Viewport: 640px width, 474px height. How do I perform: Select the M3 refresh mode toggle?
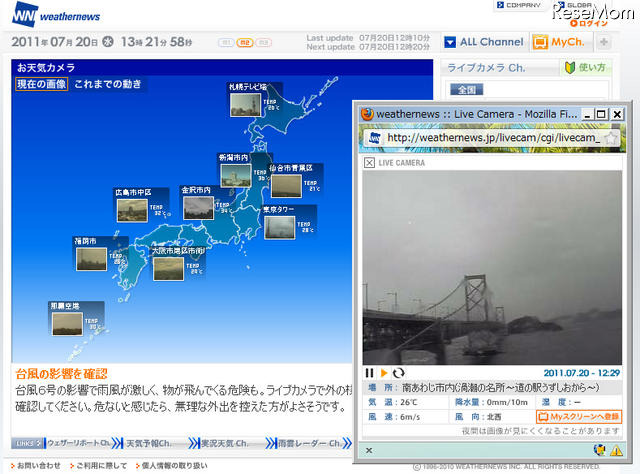tap(264, 42)
